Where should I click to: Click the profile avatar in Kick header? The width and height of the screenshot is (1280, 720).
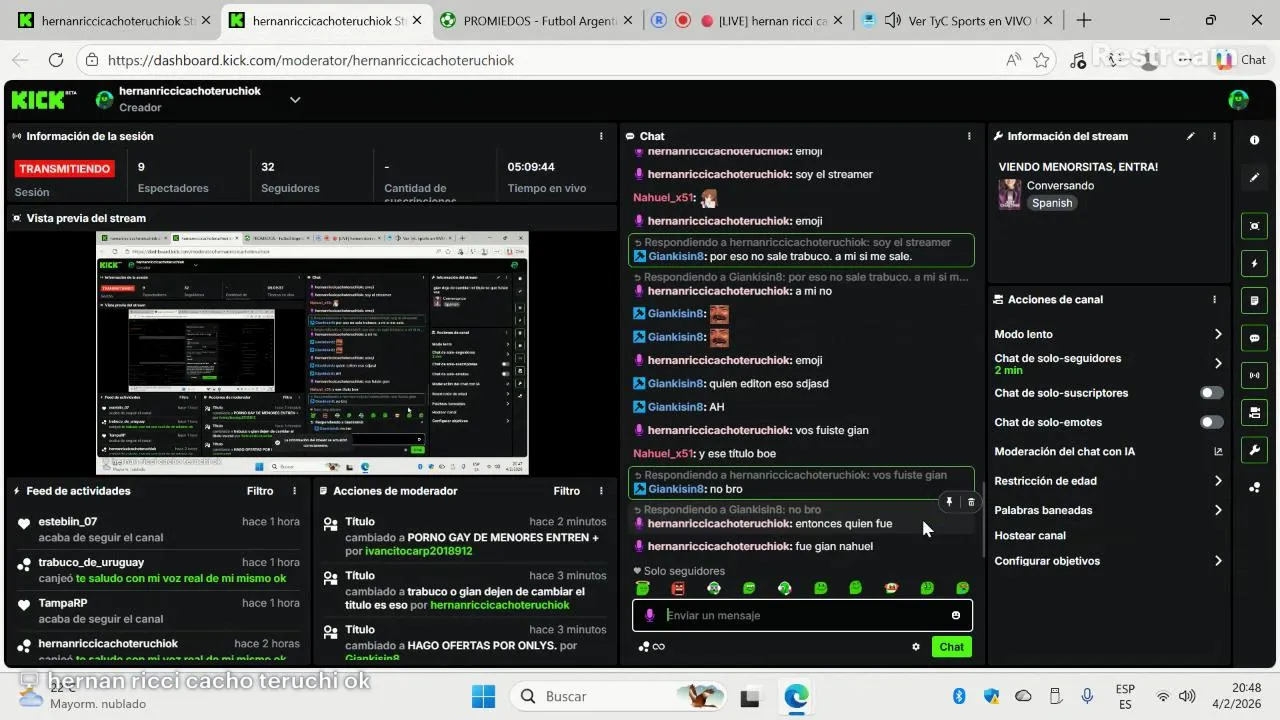(x=1238, y=99)
